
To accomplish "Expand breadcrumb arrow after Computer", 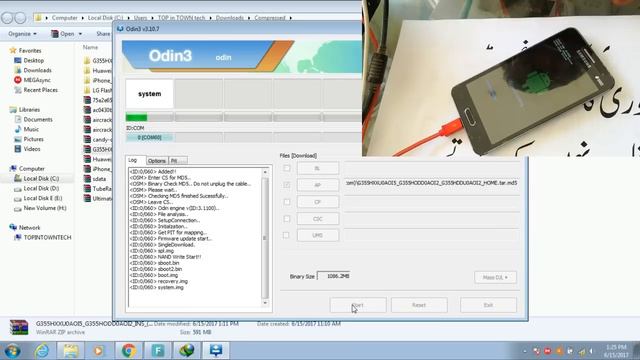I will point(83,18).
